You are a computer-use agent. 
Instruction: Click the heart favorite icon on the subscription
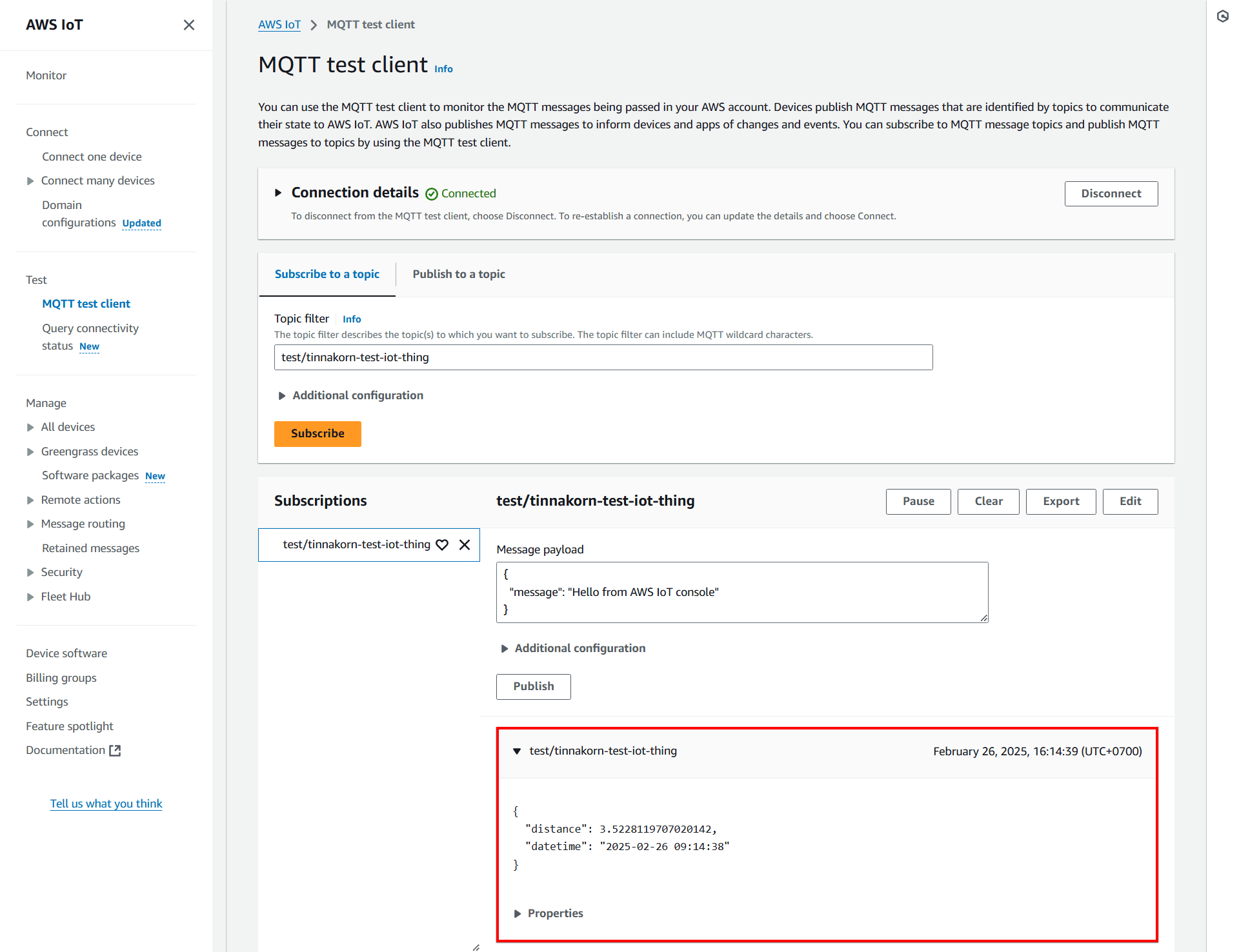[442, 545]
